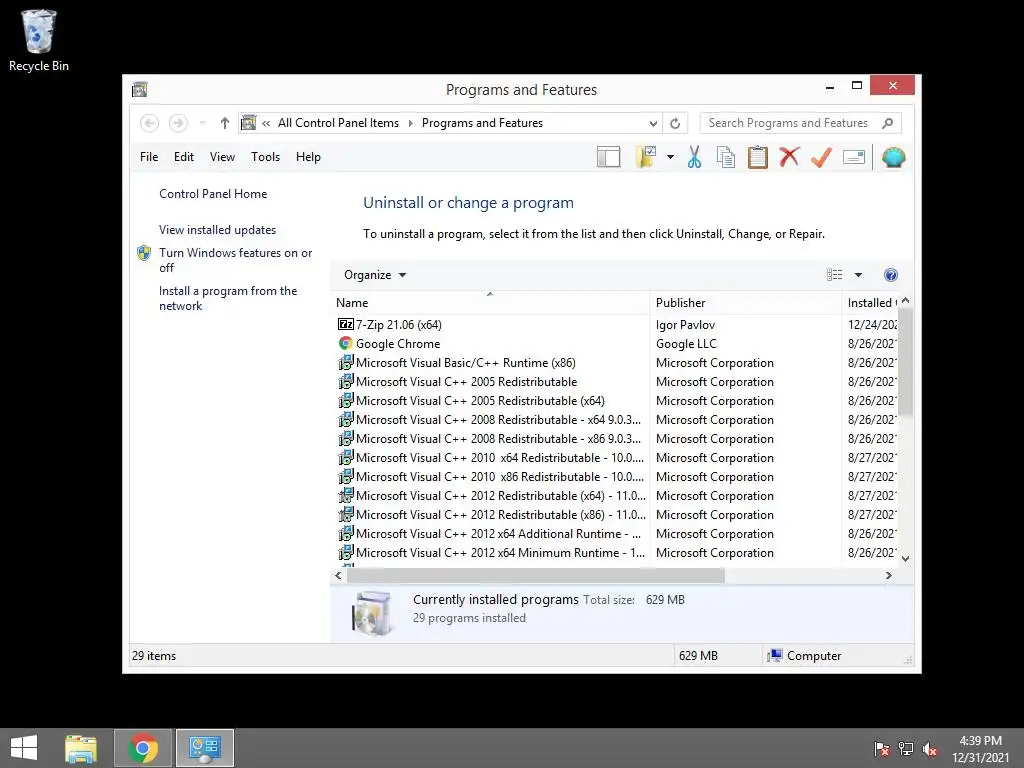Click the Action Center flag tray icon
This screenshot has width=1024, height=768.
882,749
